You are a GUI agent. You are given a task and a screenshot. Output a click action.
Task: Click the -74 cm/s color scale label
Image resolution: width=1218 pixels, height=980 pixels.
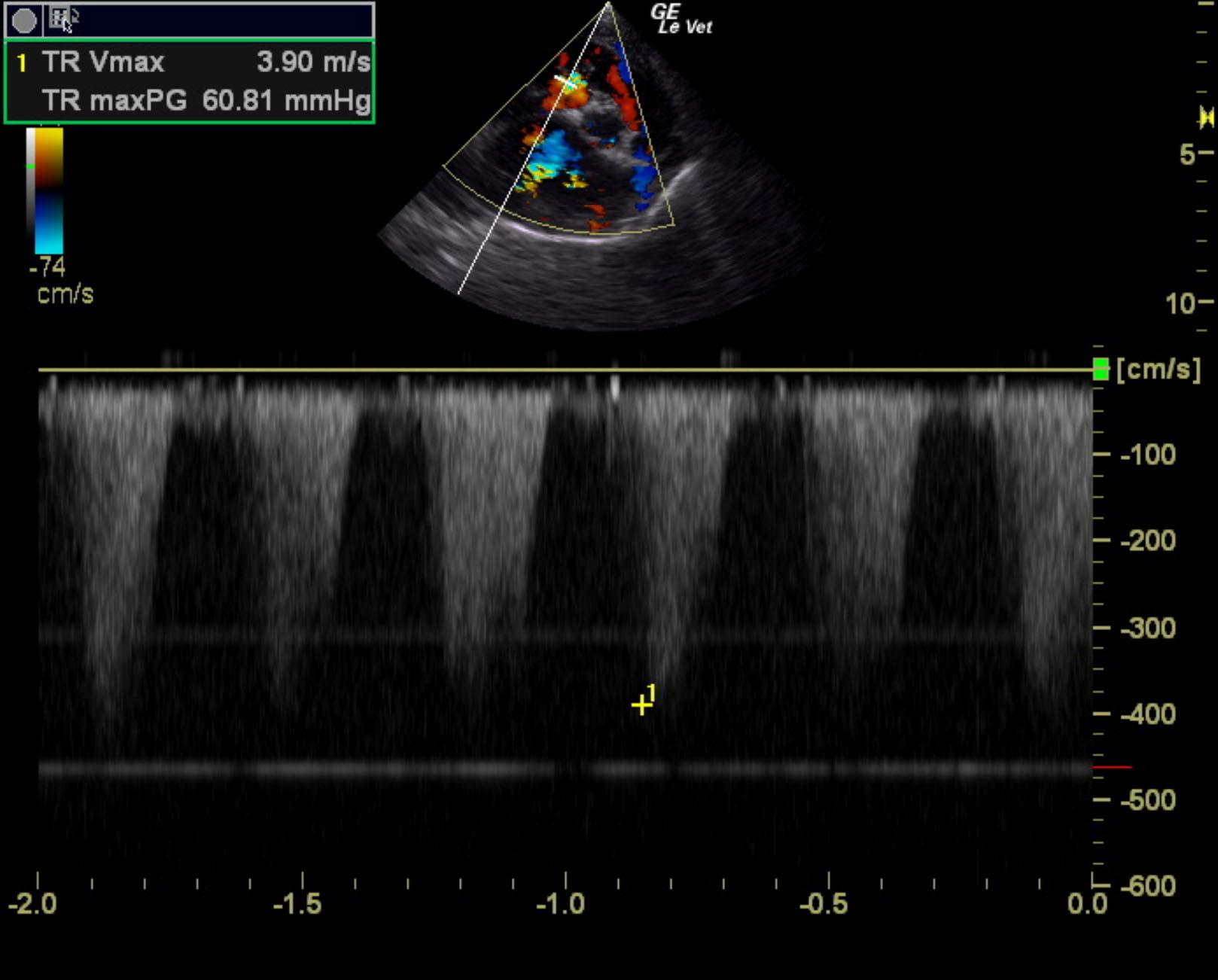point(48,267)
